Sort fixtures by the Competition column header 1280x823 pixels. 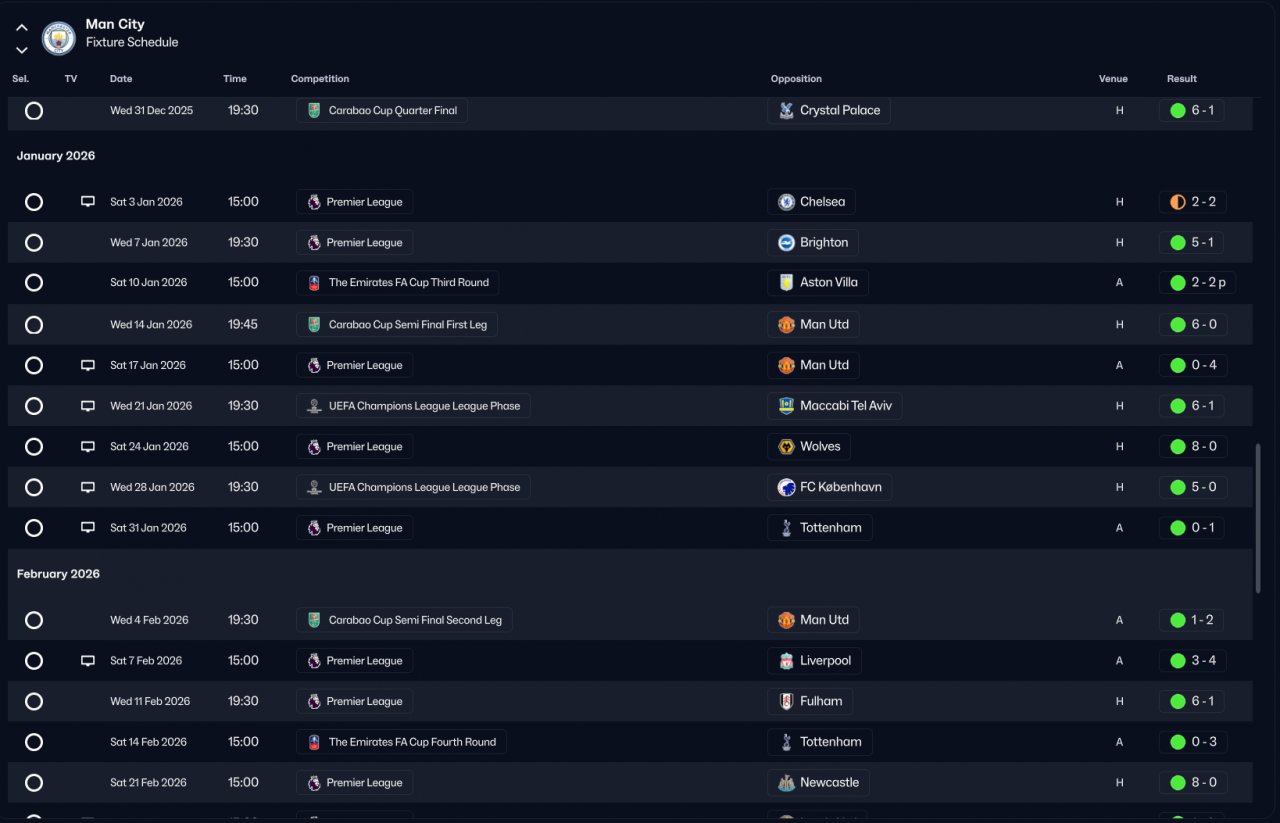[320, 79]
